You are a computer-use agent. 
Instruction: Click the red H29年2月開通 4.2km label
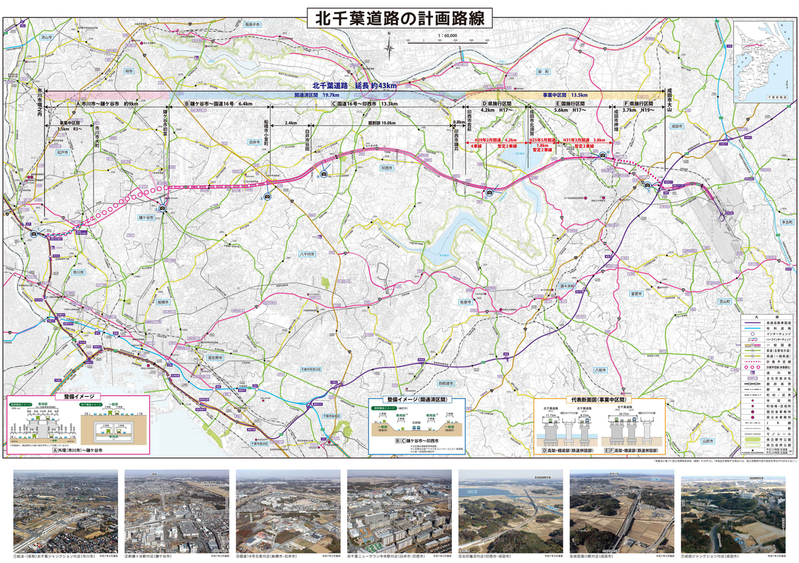pos(495,139)
